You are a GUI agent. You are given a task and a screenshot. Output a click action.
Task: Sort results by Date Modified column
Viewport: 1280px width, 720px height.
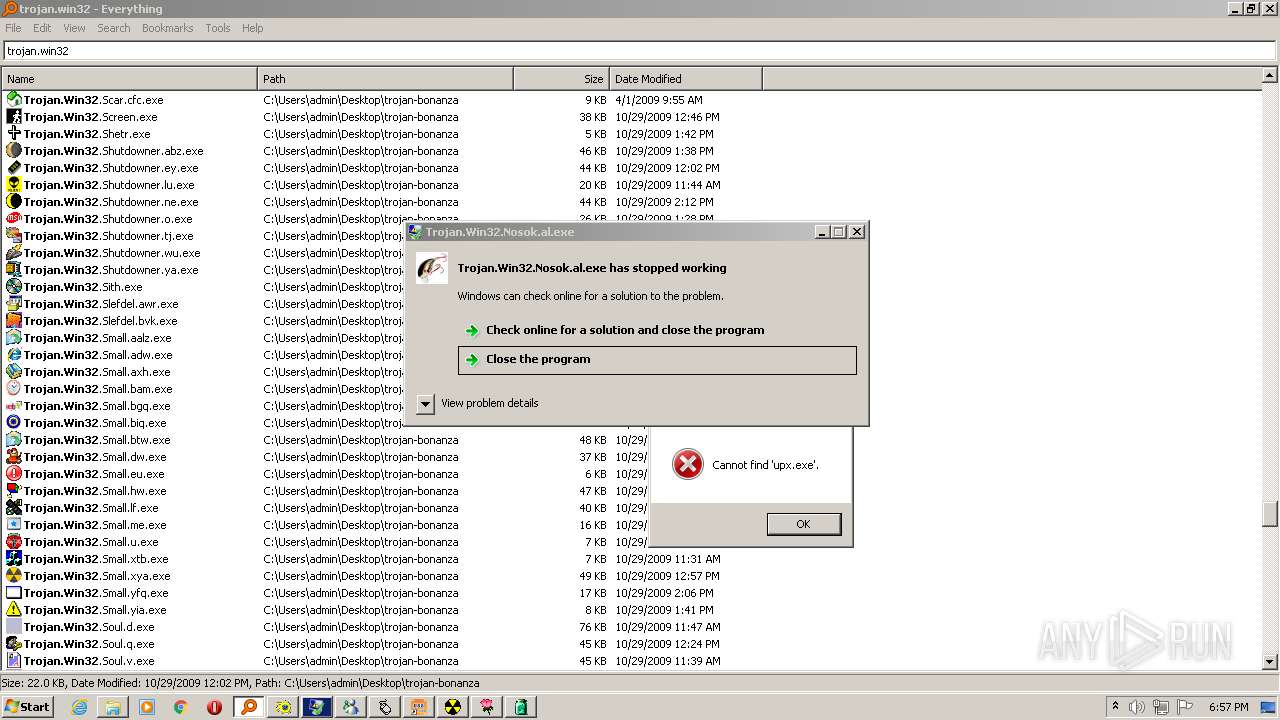686,79
